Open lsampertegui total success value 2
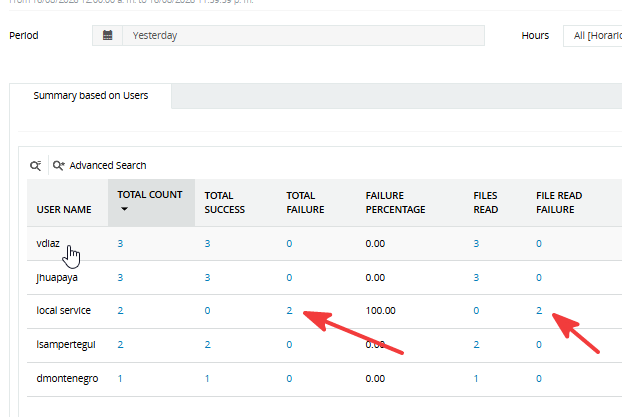 (x=207, y=344)
